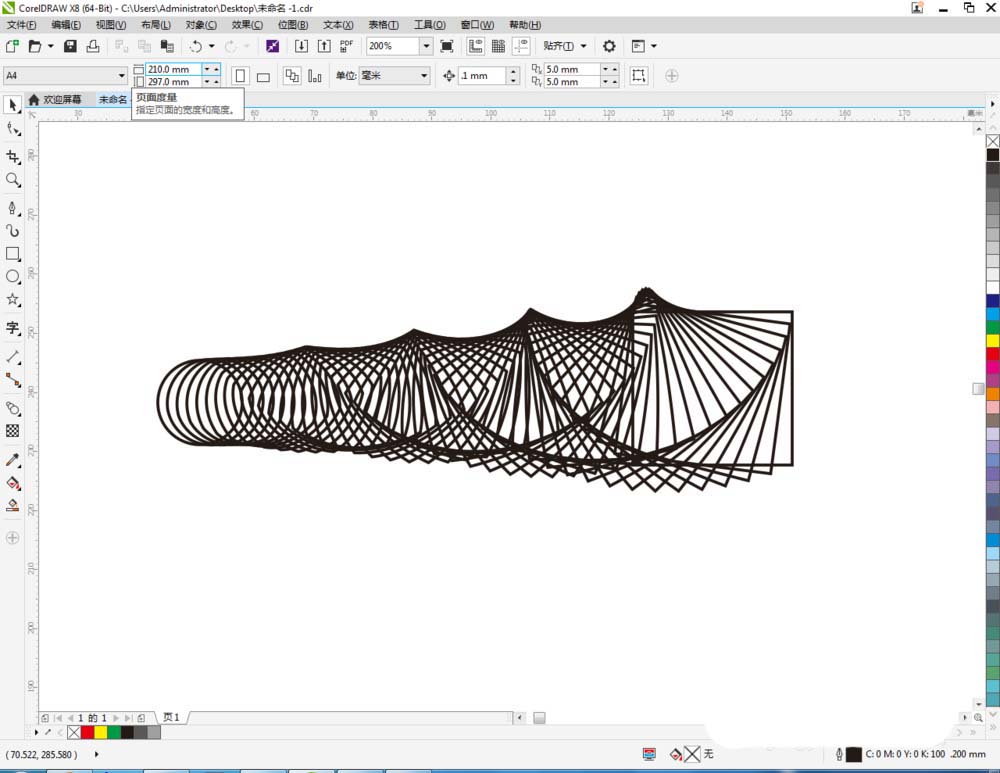Go to next page arrow
The width and height of the screenshot is (1000, 773).
click(x=116, y=718)
